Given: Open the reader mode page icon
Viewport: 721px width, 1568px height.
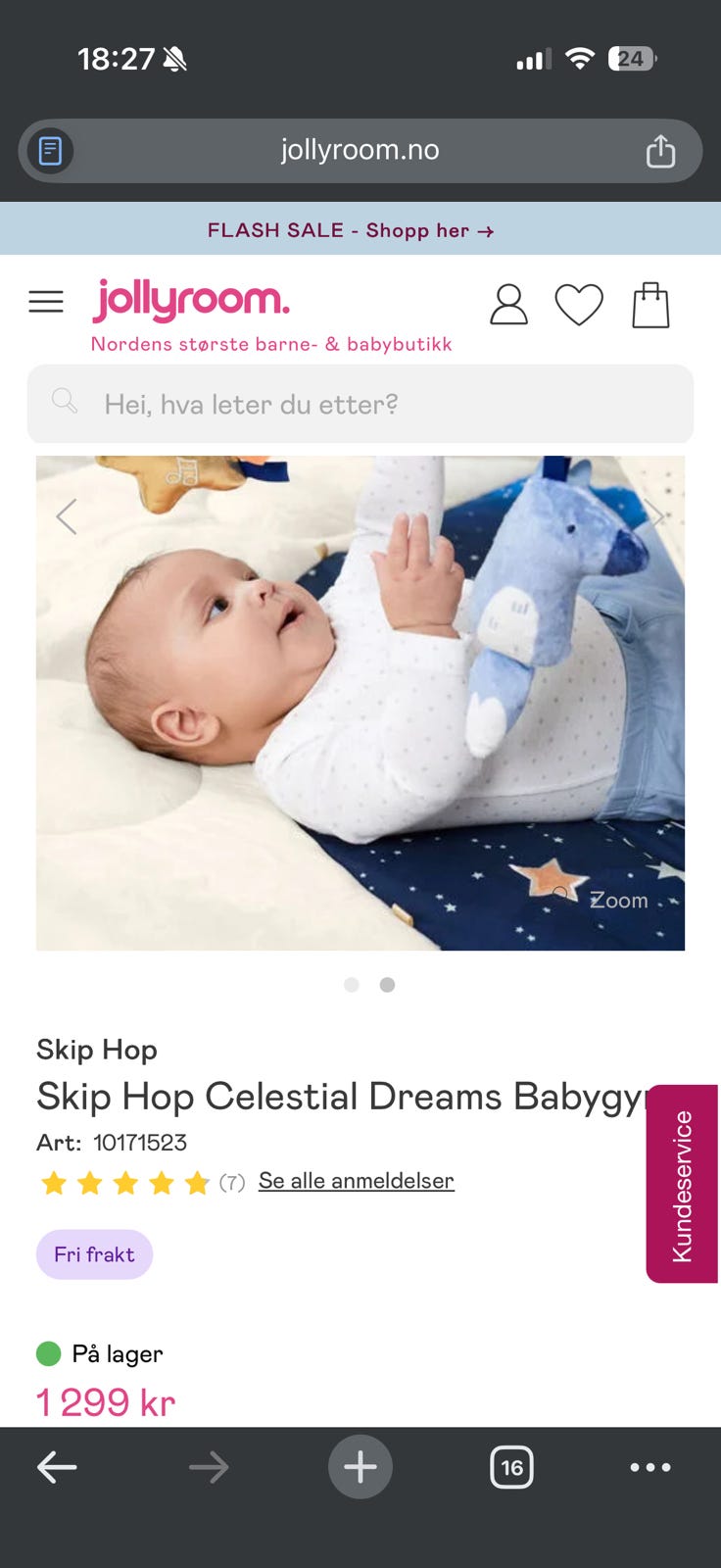Looking at the screenshot, I should [50, 151].
